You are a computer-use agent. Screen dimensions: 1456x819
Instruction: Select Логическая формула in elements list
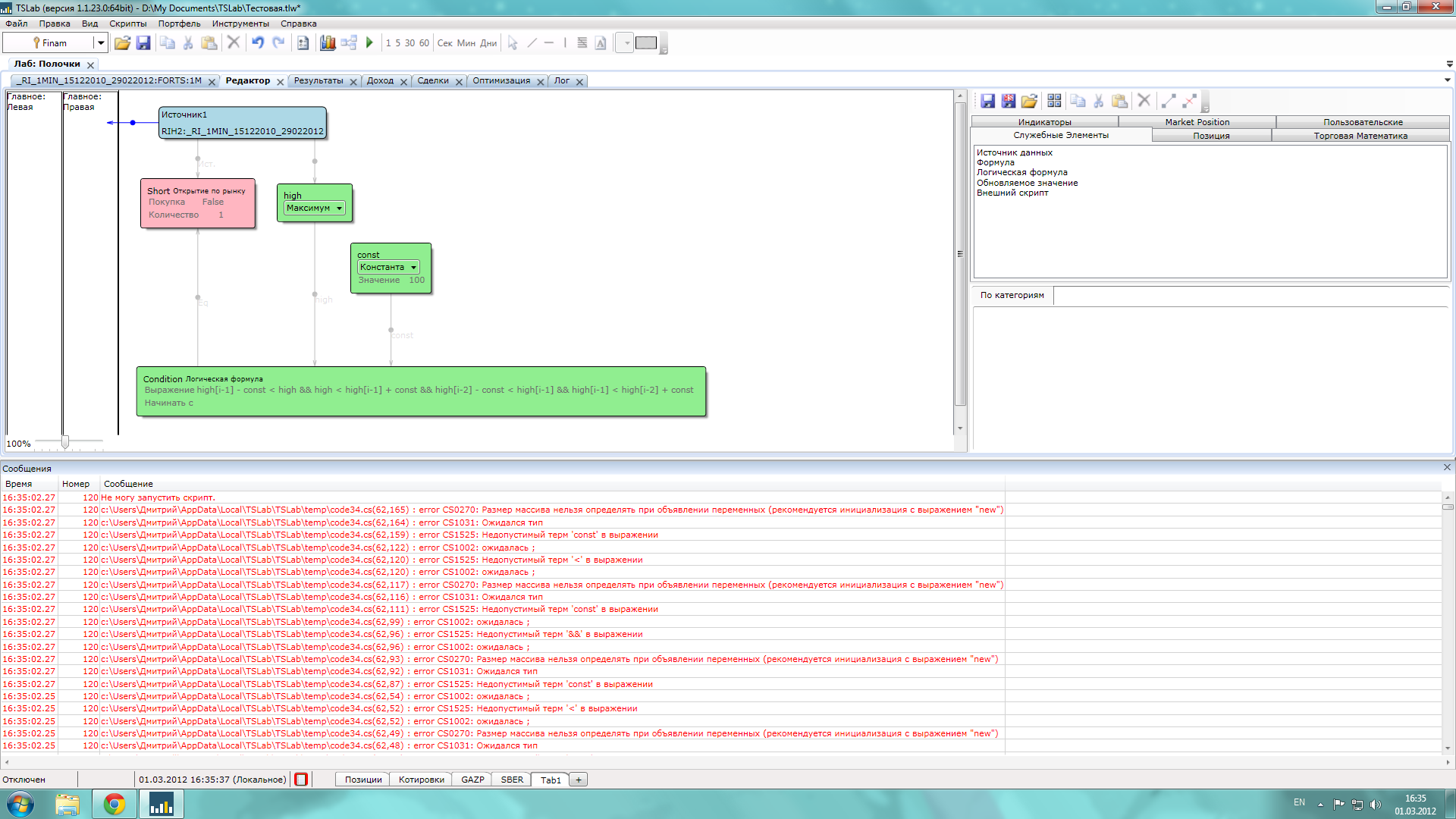[x=1021, y=173]
